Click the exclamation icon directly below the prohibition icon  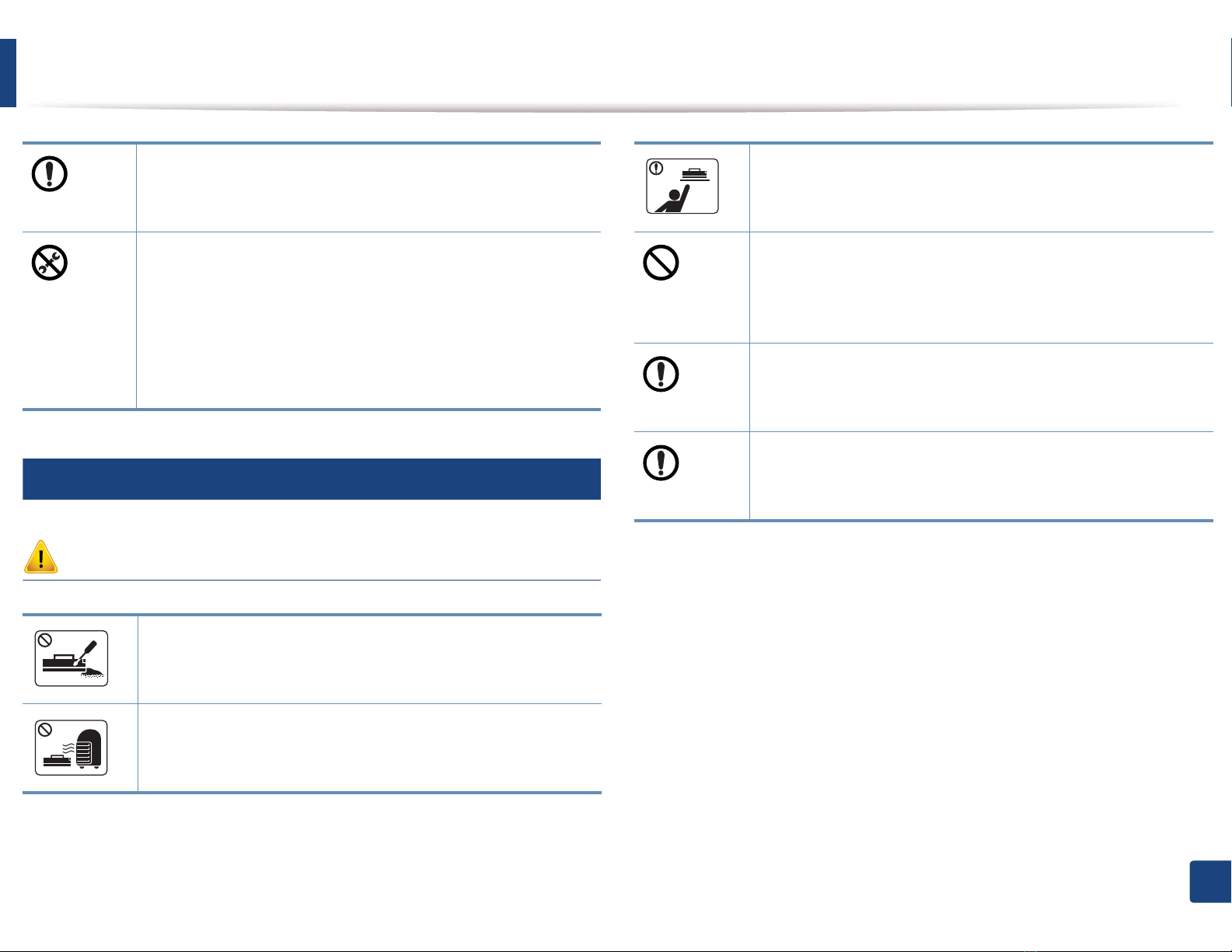[661, 375]
